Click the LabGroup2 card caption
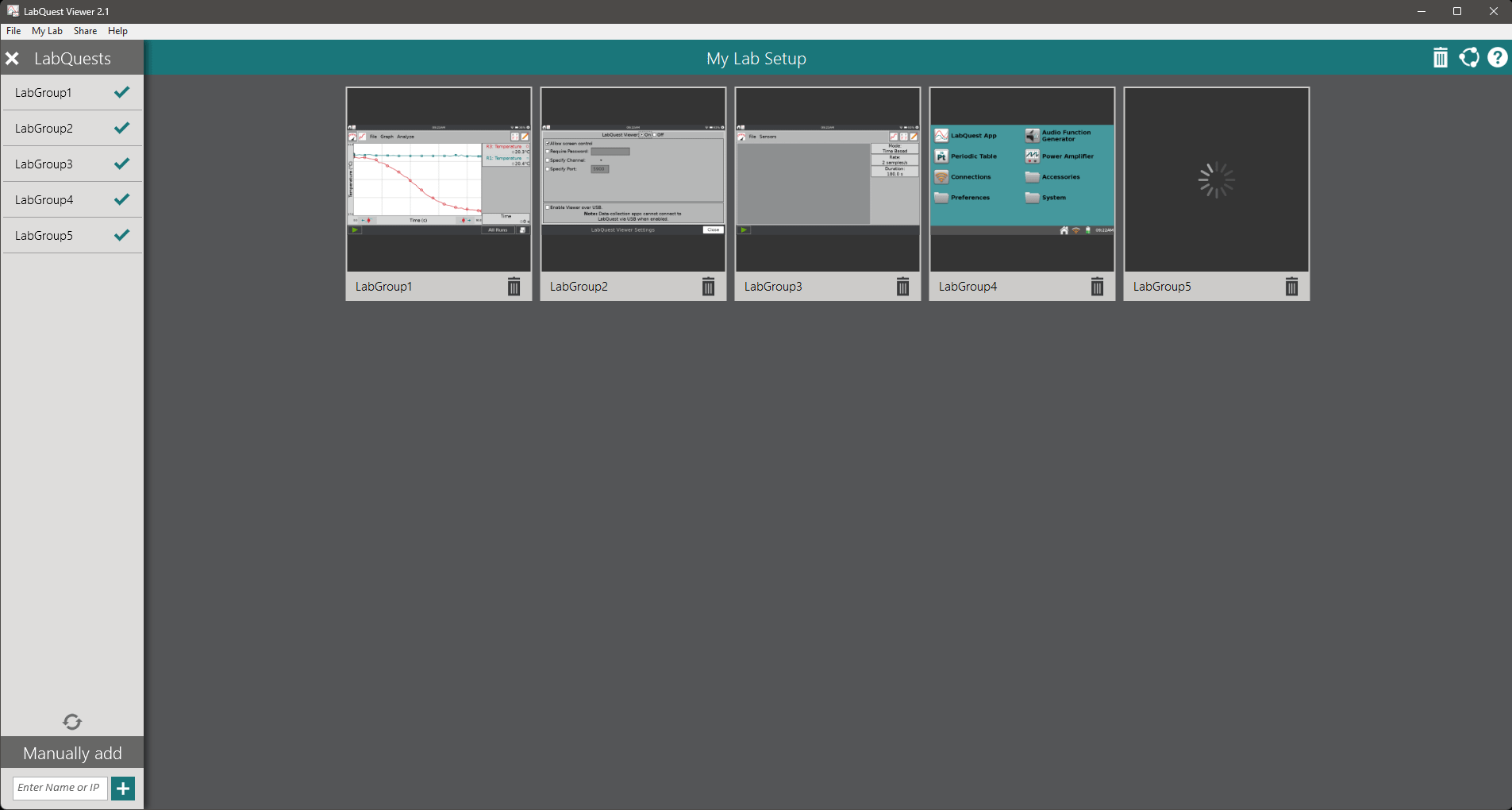This screenshot has height=810, width=1512. 579,287
